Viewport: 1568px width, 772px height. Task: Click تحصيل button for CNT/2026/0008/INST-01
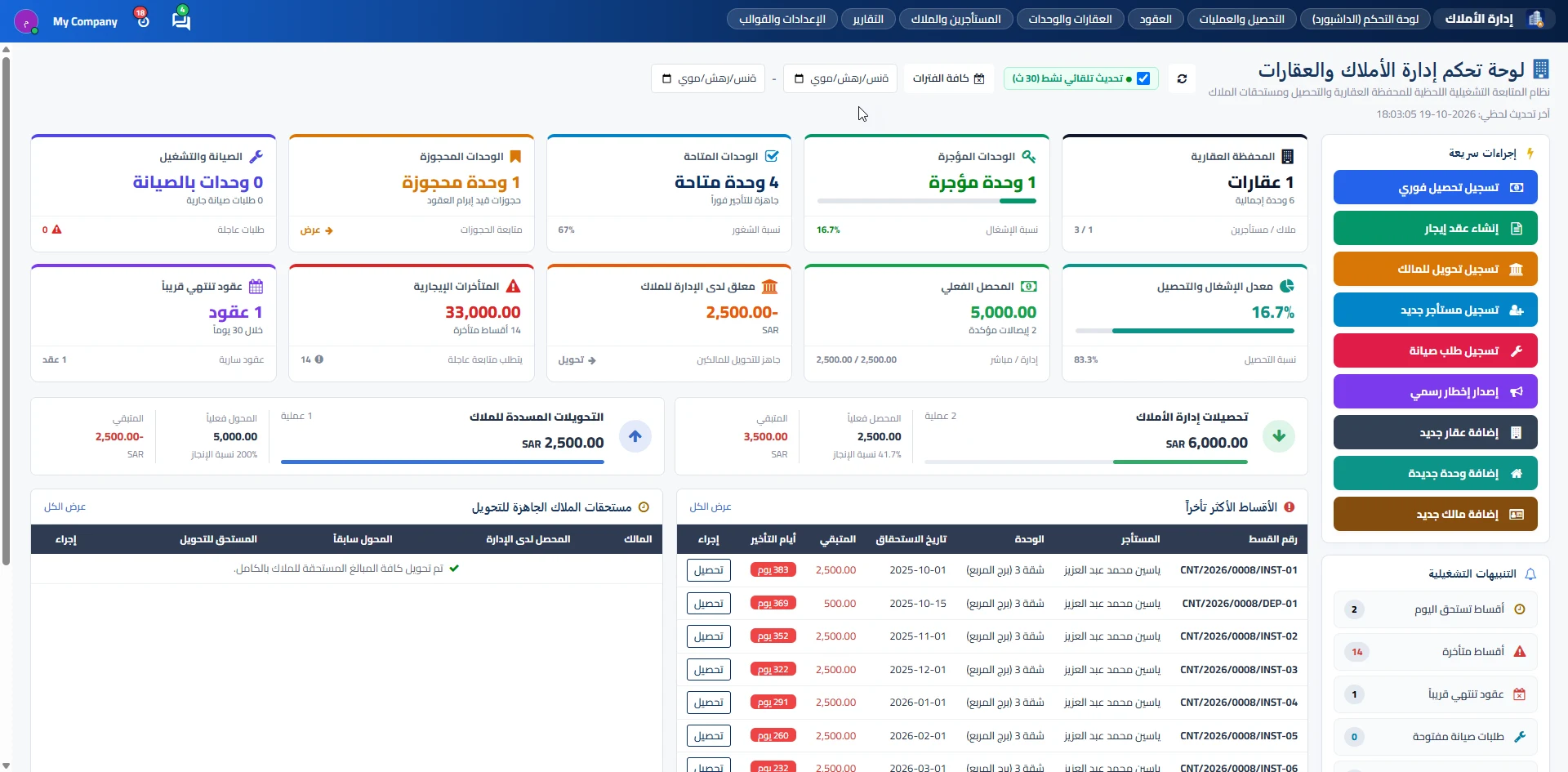click(x=709, y=570)
